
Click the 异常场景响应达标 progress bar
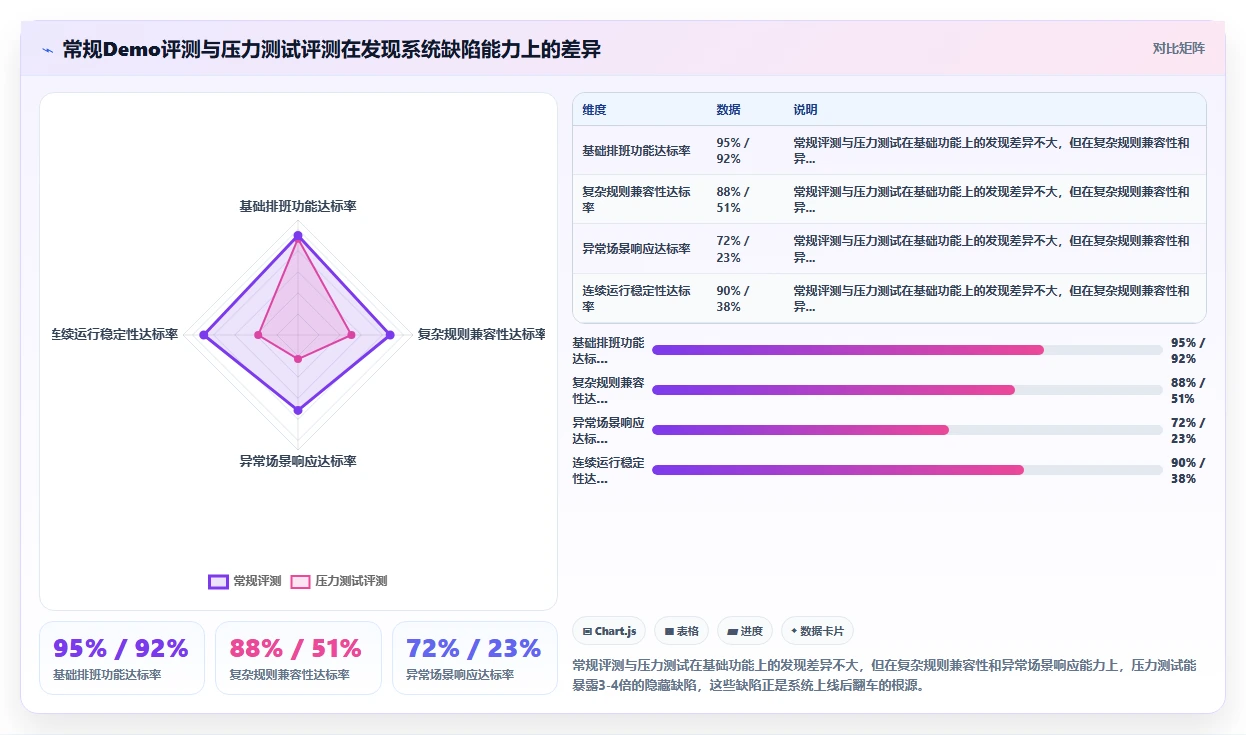pyautogui.click(x=907, y=430)
